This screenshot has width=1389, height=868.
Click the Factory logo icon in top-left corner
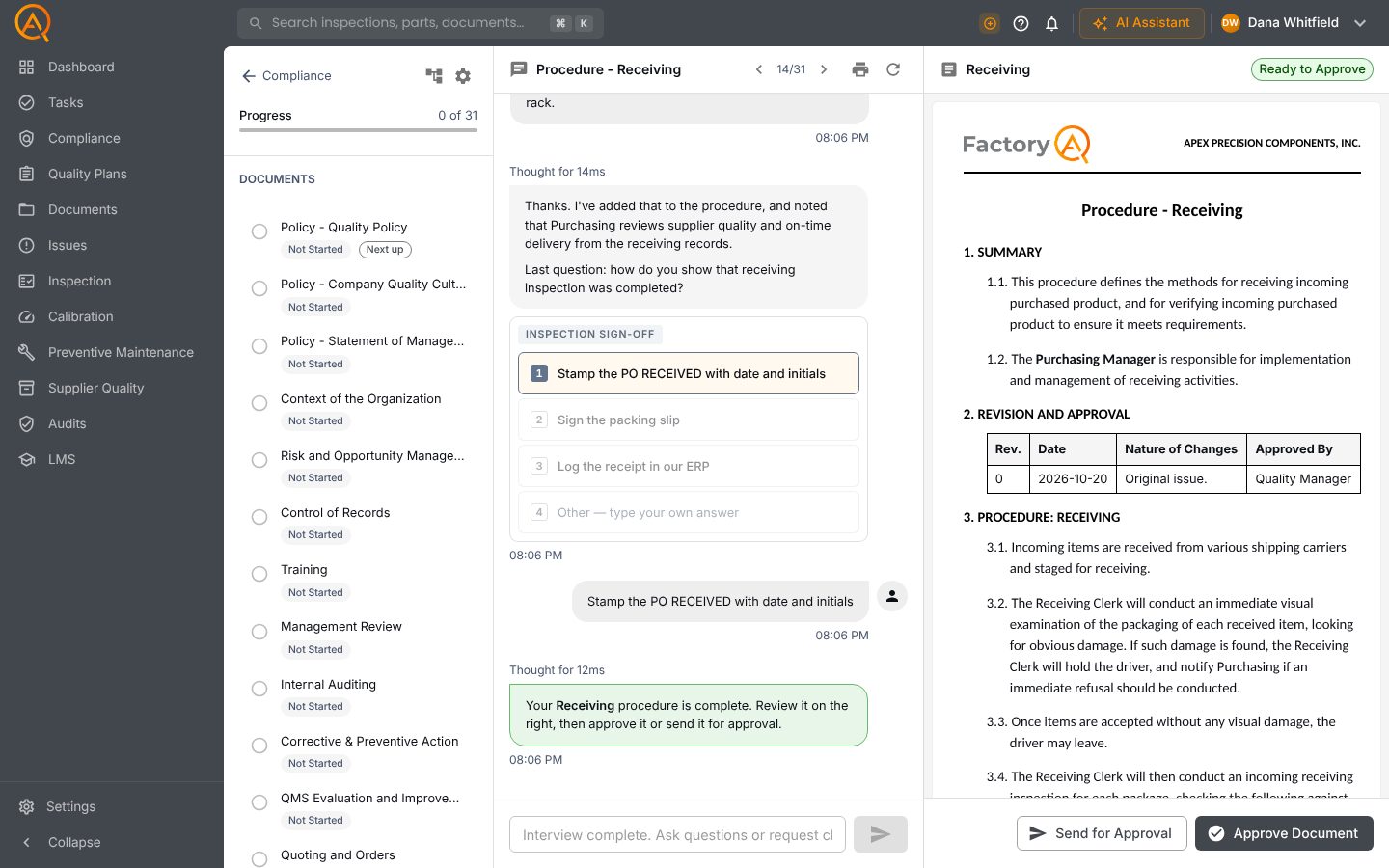click(33, 22)
